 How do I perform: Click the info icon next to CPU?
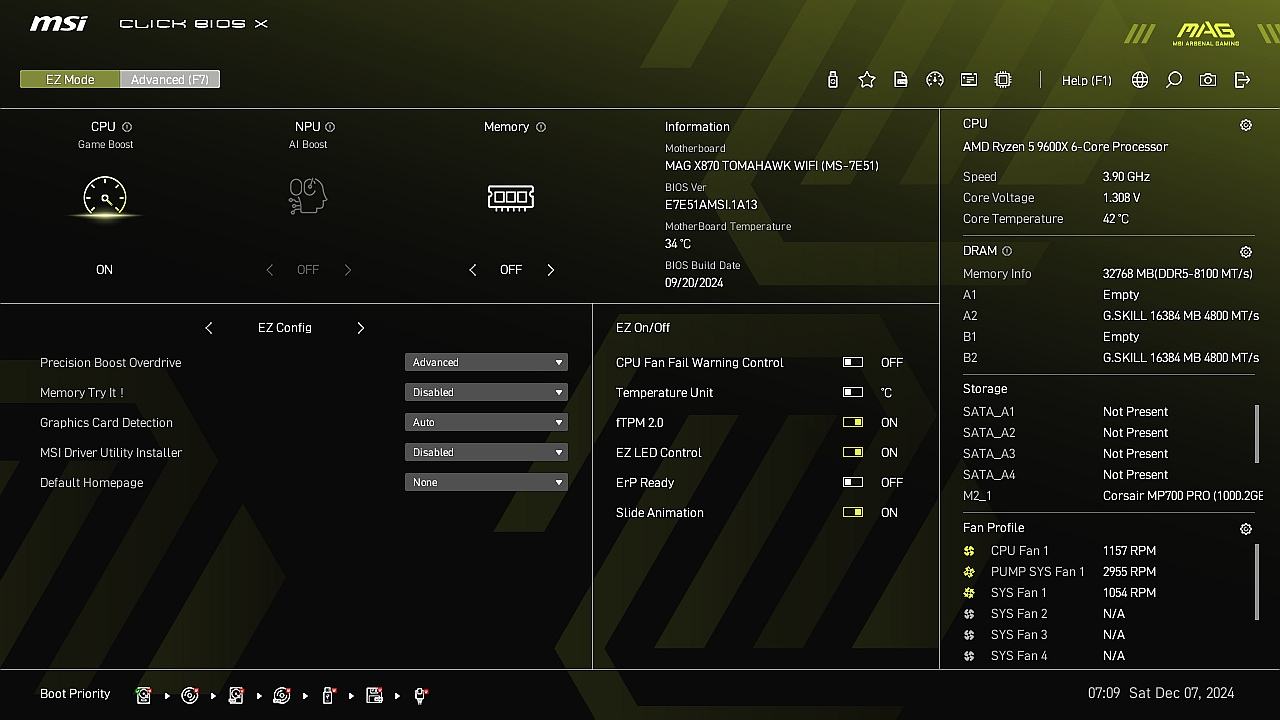pos(127,127)
